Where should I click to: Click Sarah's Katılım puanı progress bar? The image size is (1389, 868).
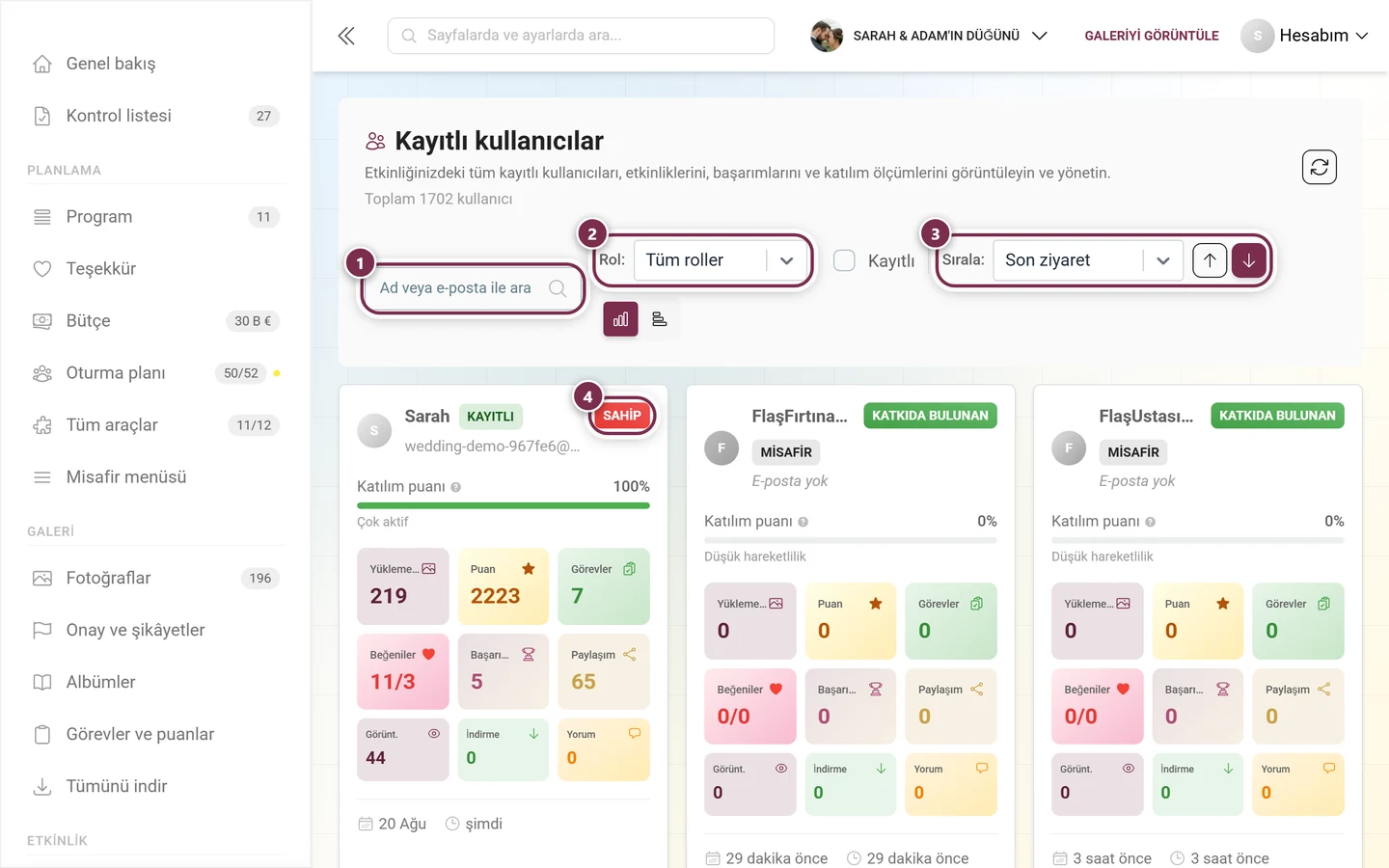[504, 505]
